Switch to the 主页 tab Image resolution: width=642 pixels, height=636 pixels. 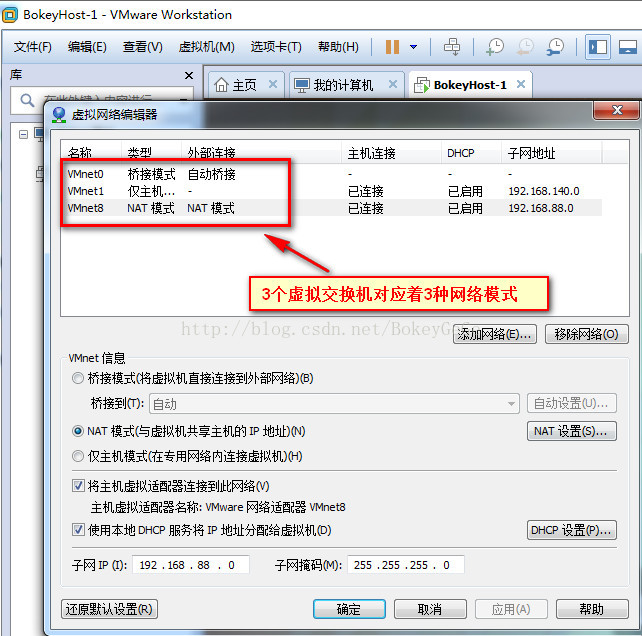pyautogui.click(x=244, y=85)
